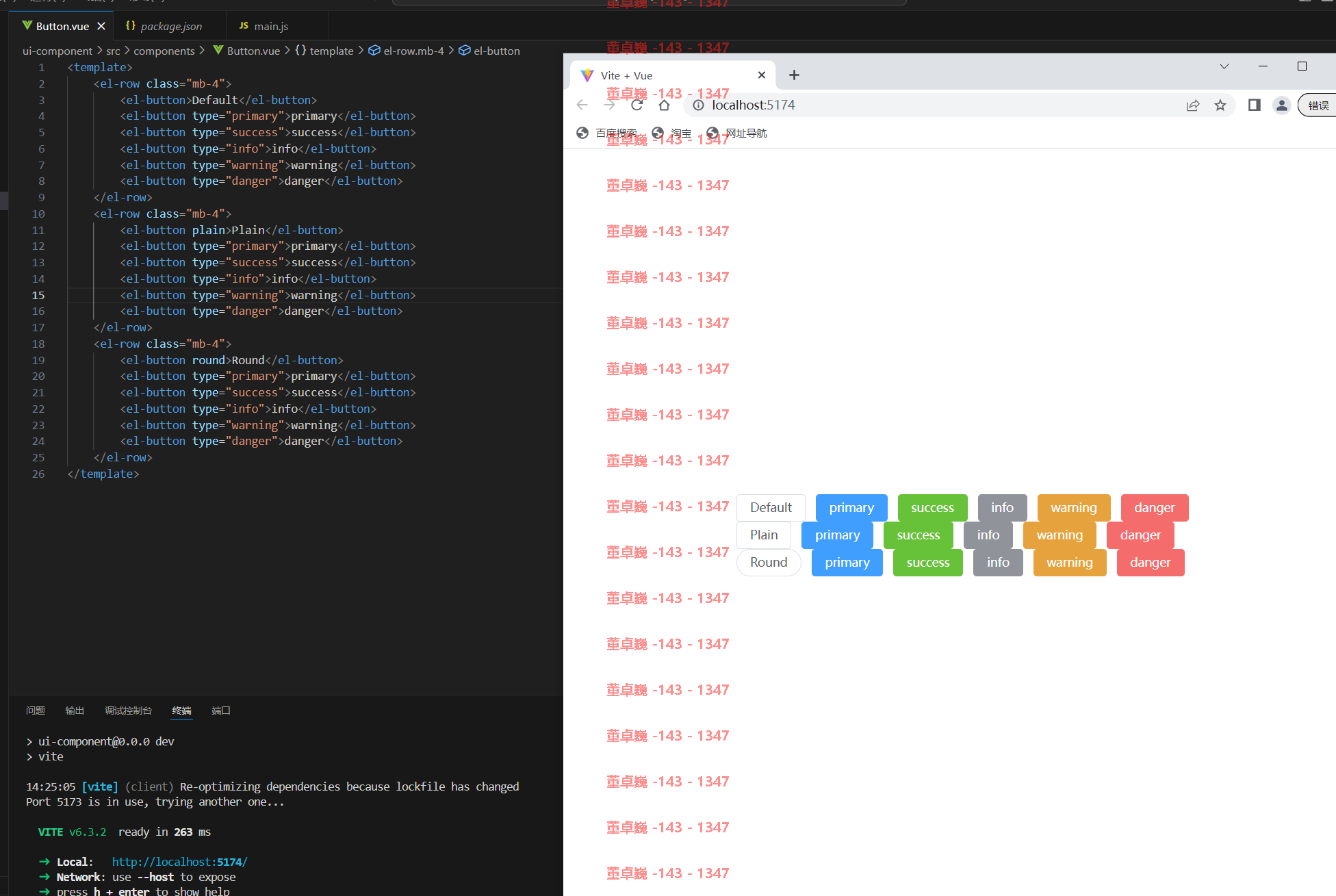
Task: Select the Button.vue editor tab
Action: 62,26
